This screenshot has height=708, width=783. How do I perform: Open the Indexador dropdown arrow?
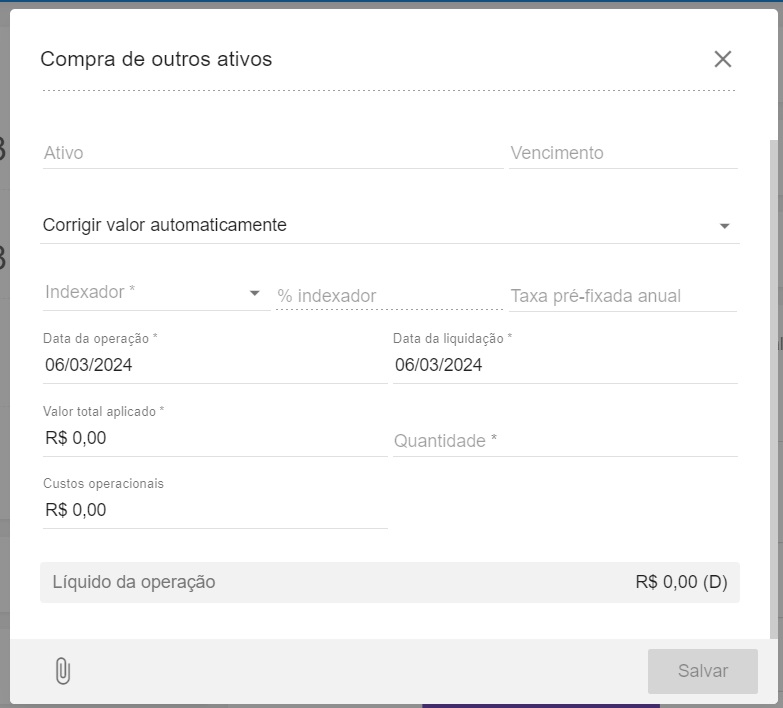(x=254, y=293)
